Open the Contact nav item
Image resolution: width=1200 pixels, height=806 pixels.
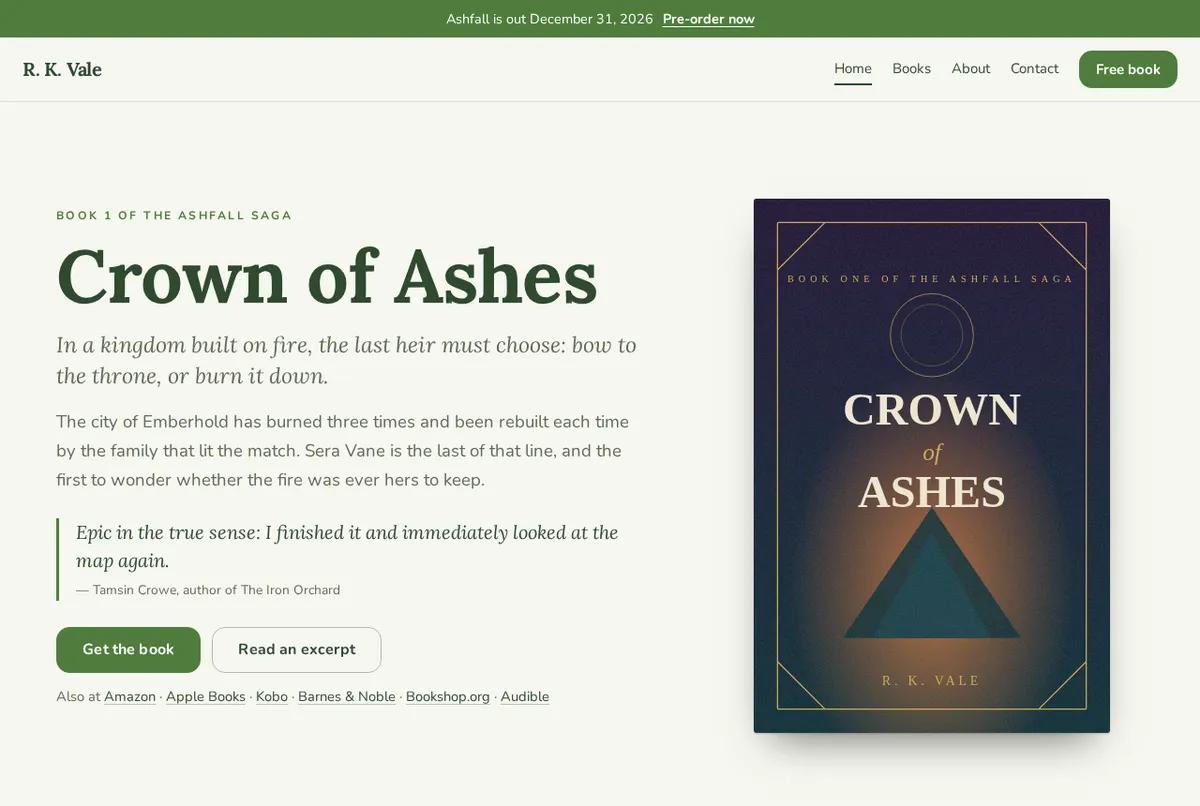click(x=1034, y=69)
